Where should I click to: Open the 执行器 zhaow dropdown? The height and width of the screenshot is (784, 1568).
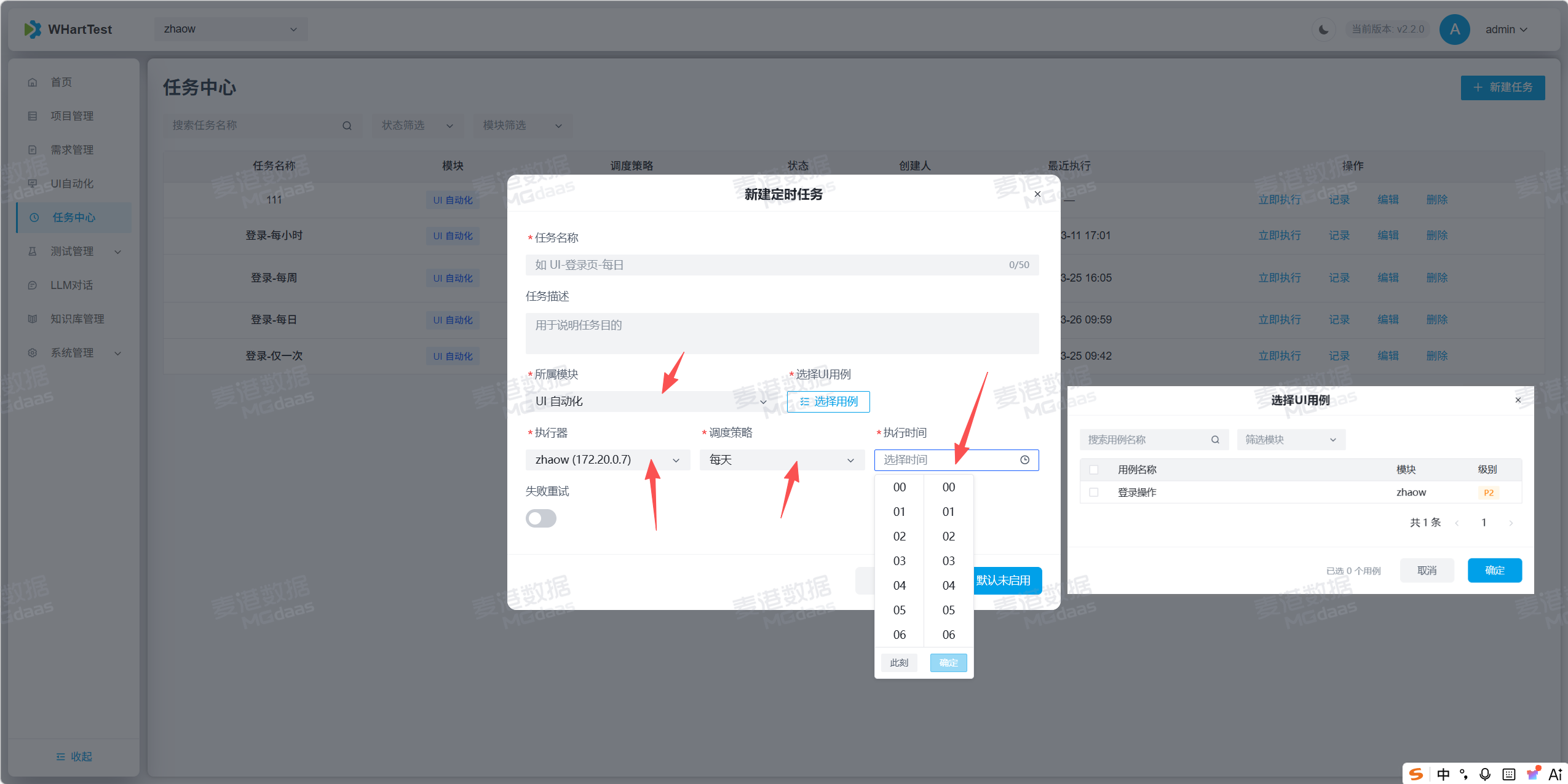click(x=607, y=460)
